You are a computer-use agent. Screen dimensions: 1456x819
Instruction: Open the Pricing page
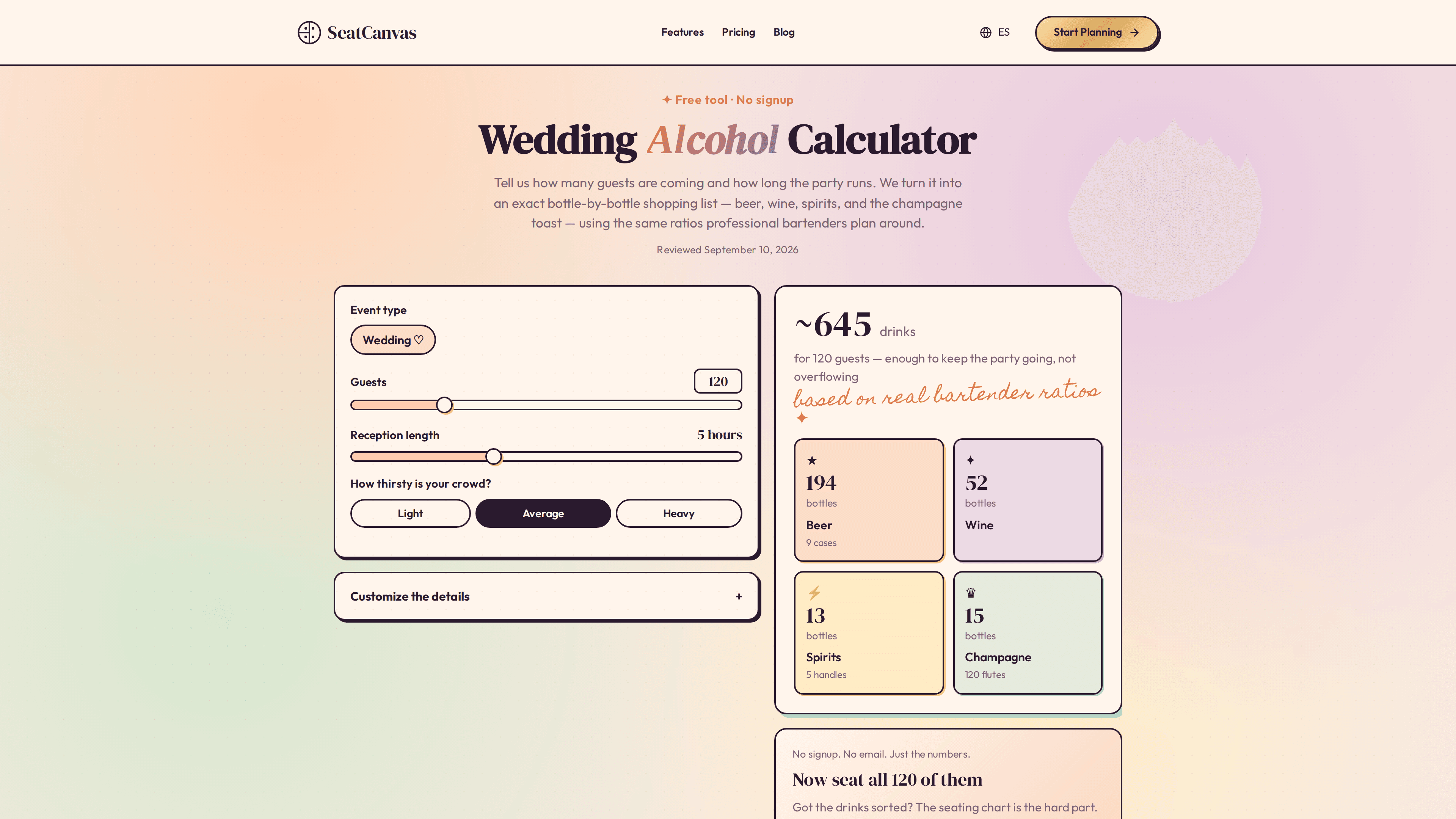pos(738,32)
